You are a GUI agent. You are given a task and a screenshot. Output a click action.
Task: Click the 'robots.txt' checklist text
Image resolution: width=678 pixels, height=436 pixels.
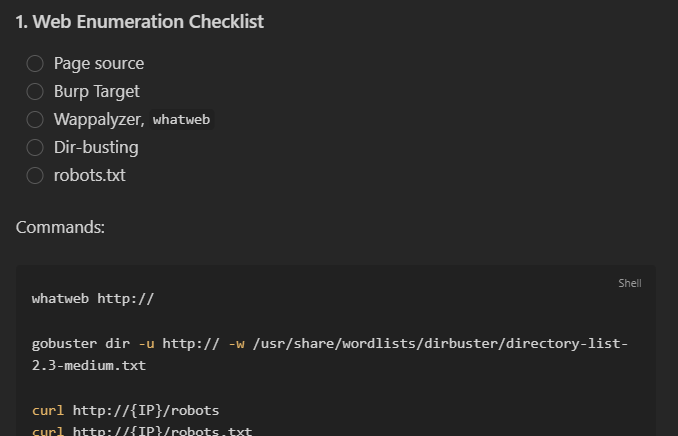[x=90, y=176]
